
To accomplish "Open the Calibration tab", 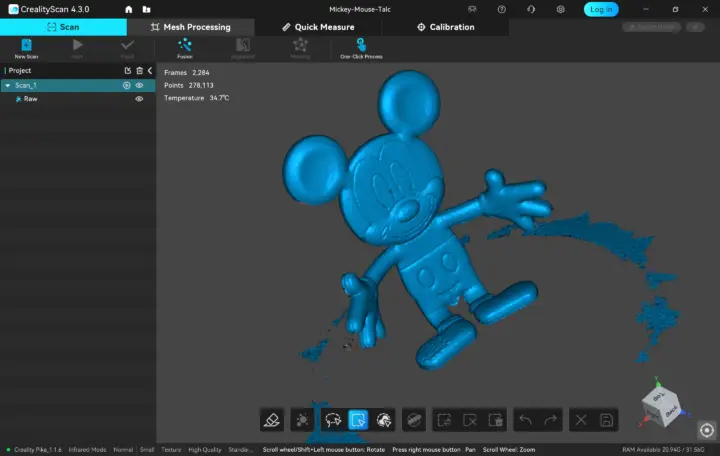I will pyautogui.click(x=445, y=27).
